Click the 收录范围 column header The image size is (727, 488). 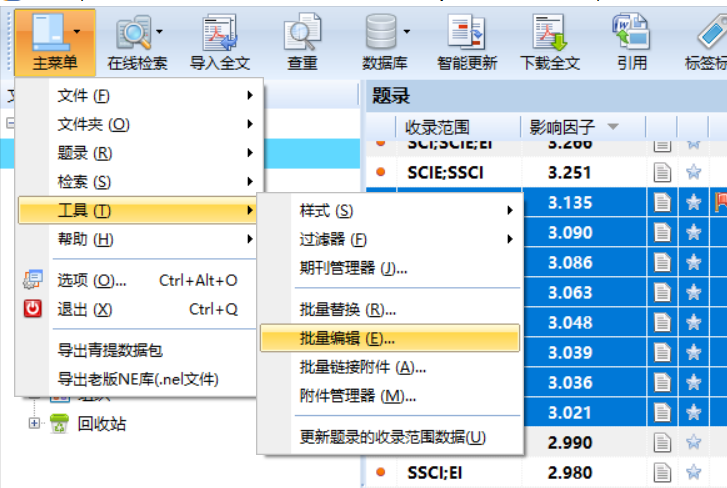click(x=437, y=127)
